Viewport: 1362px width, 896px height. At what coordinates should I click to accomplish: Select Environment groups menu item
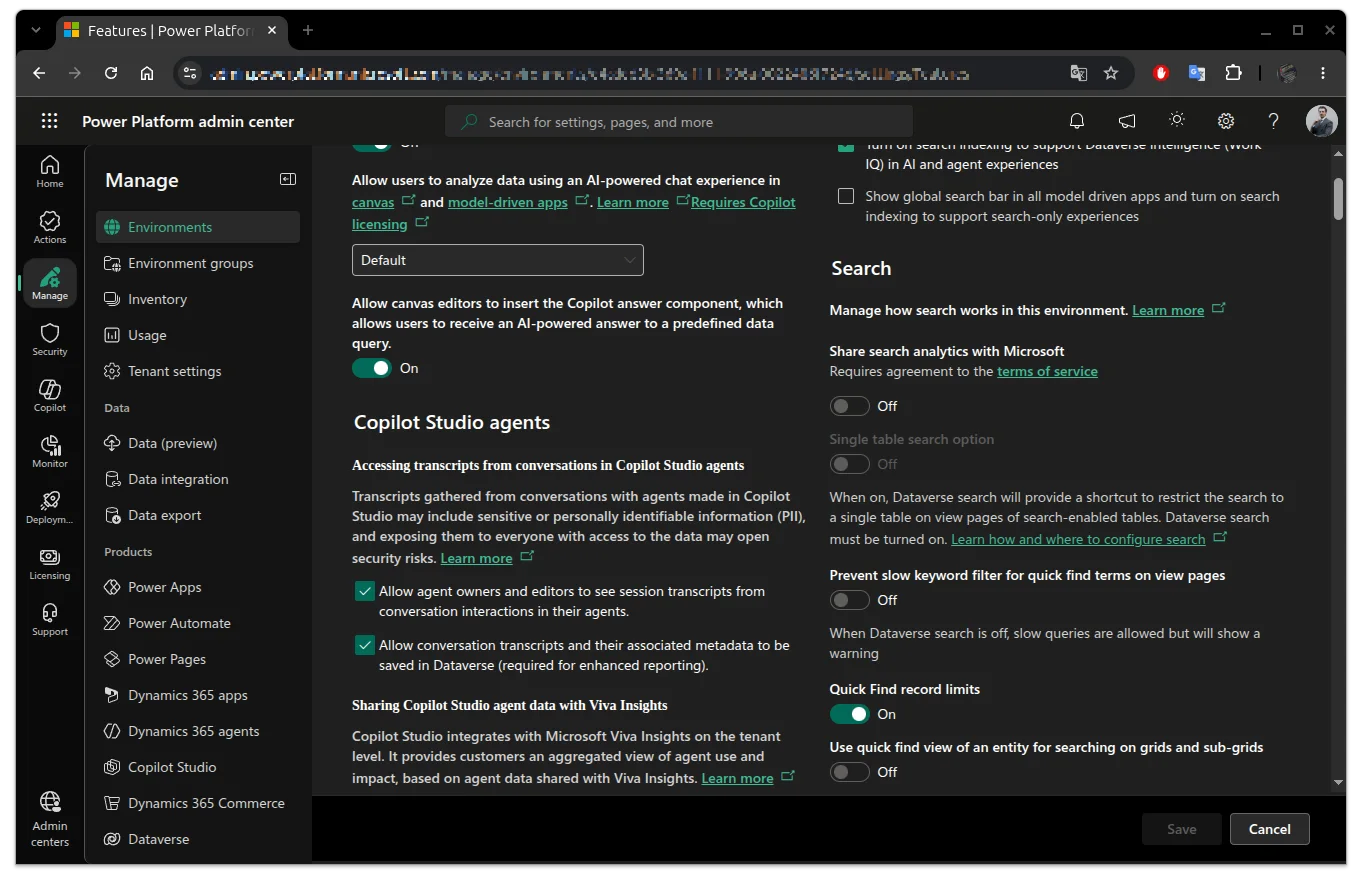pos(198,263)
